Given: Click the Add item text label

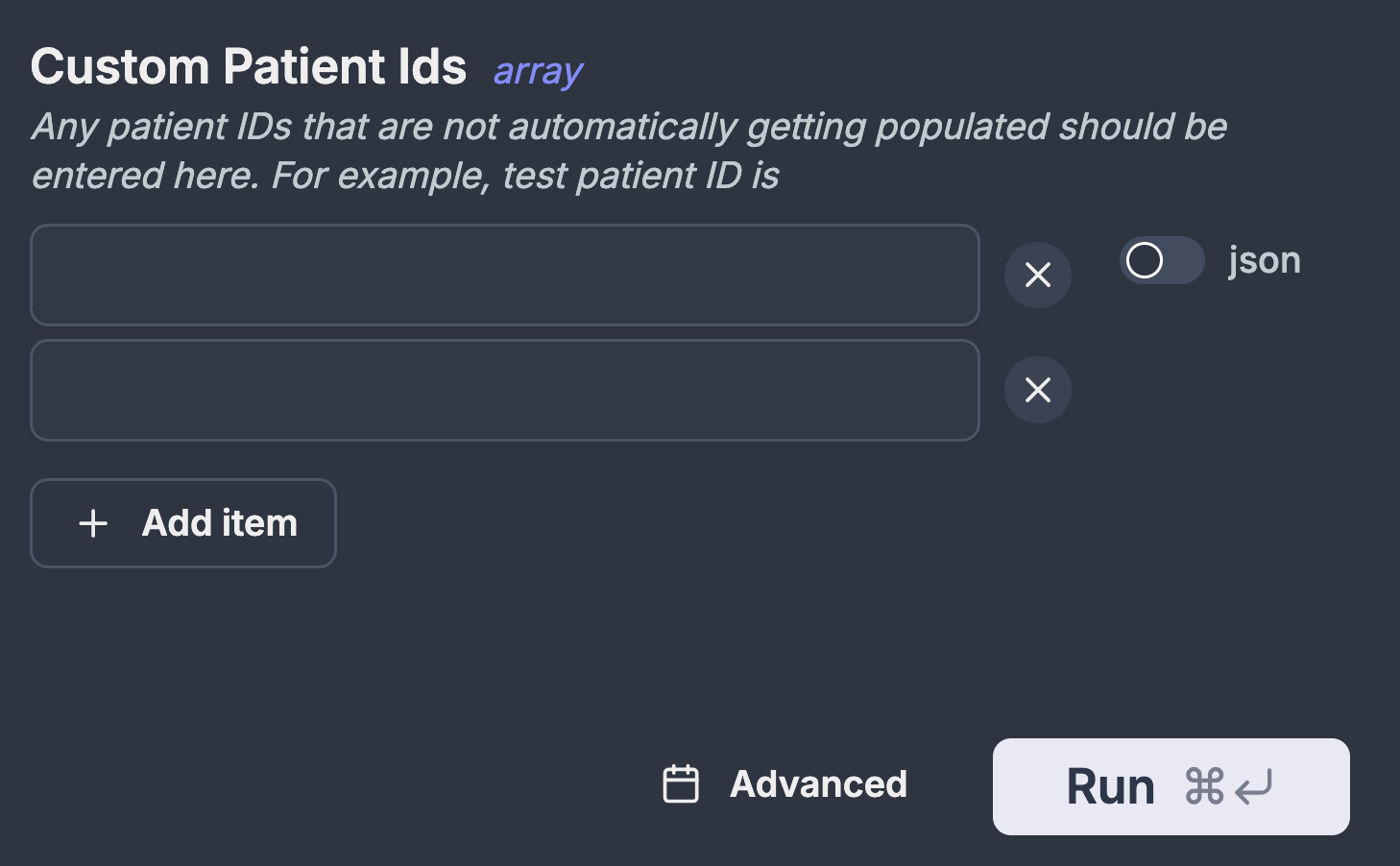Looking at the screenshot, I should coord(220,523).
